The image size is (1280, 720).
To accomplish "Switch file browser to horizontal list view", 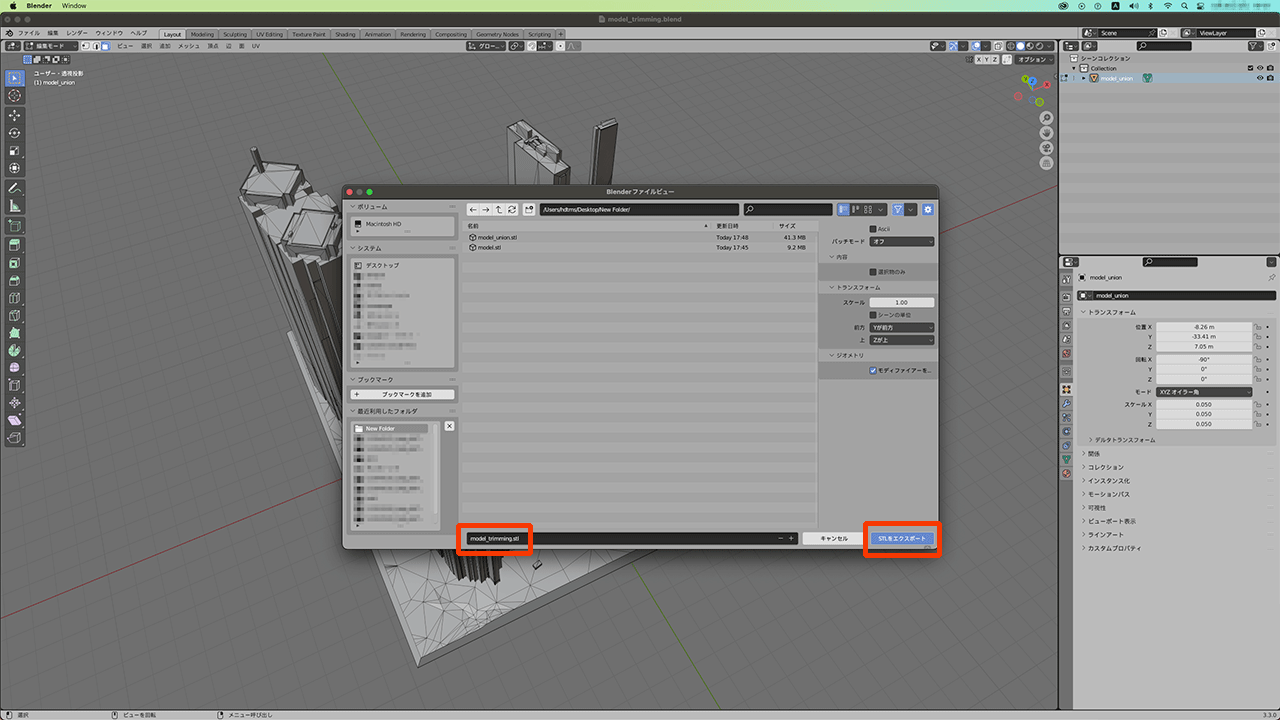I will 856,209.
